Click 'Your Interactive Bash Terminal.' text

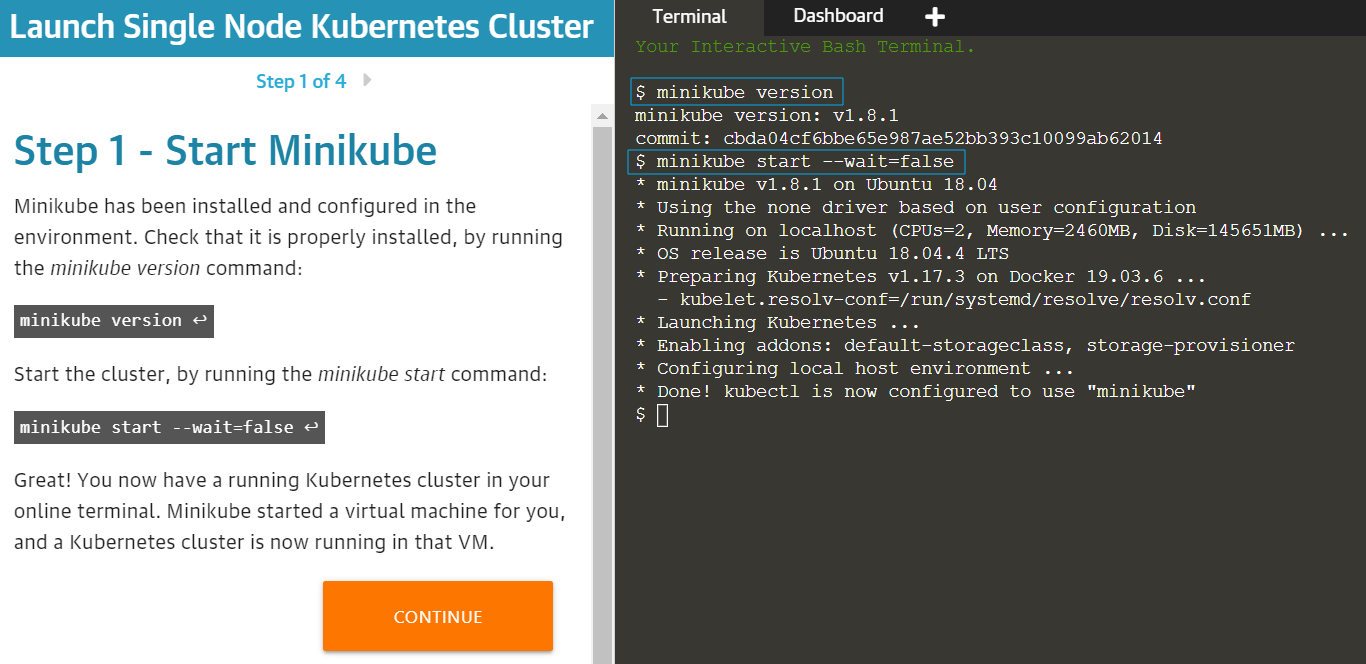click(x=805, y=46)
